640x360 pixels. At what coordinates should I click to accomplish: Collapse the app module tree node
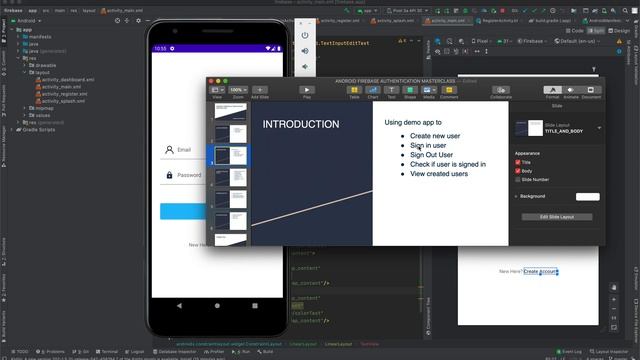[x=12, y=30]
